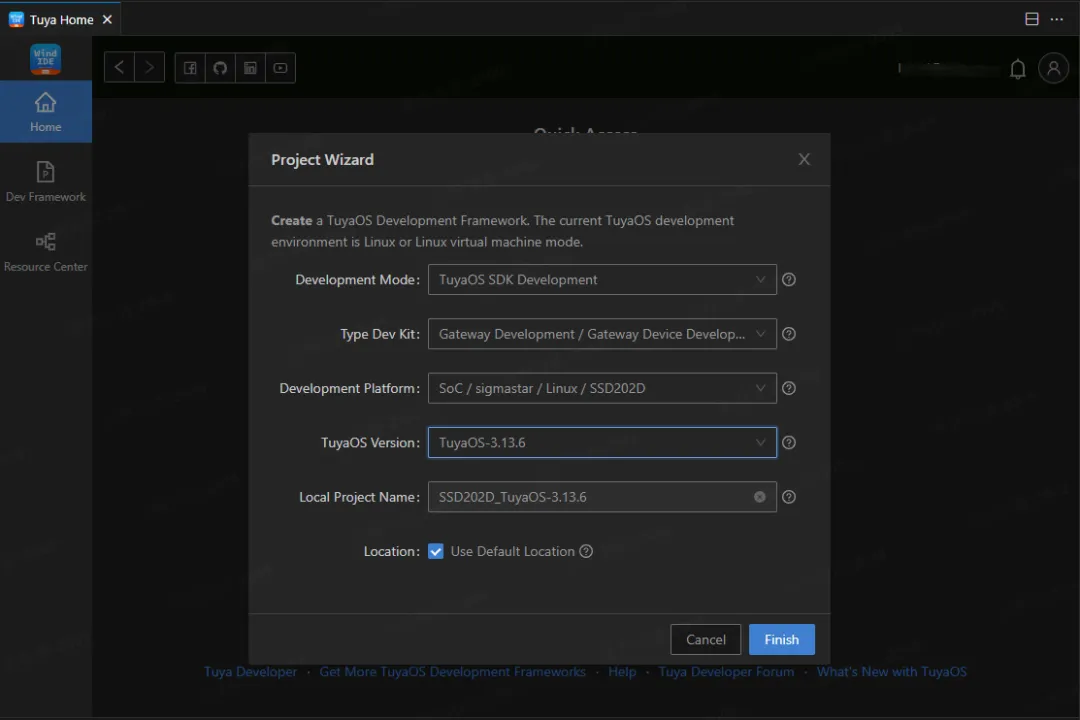
Task: Open the notifications bell
Action: pos(1017,69)
